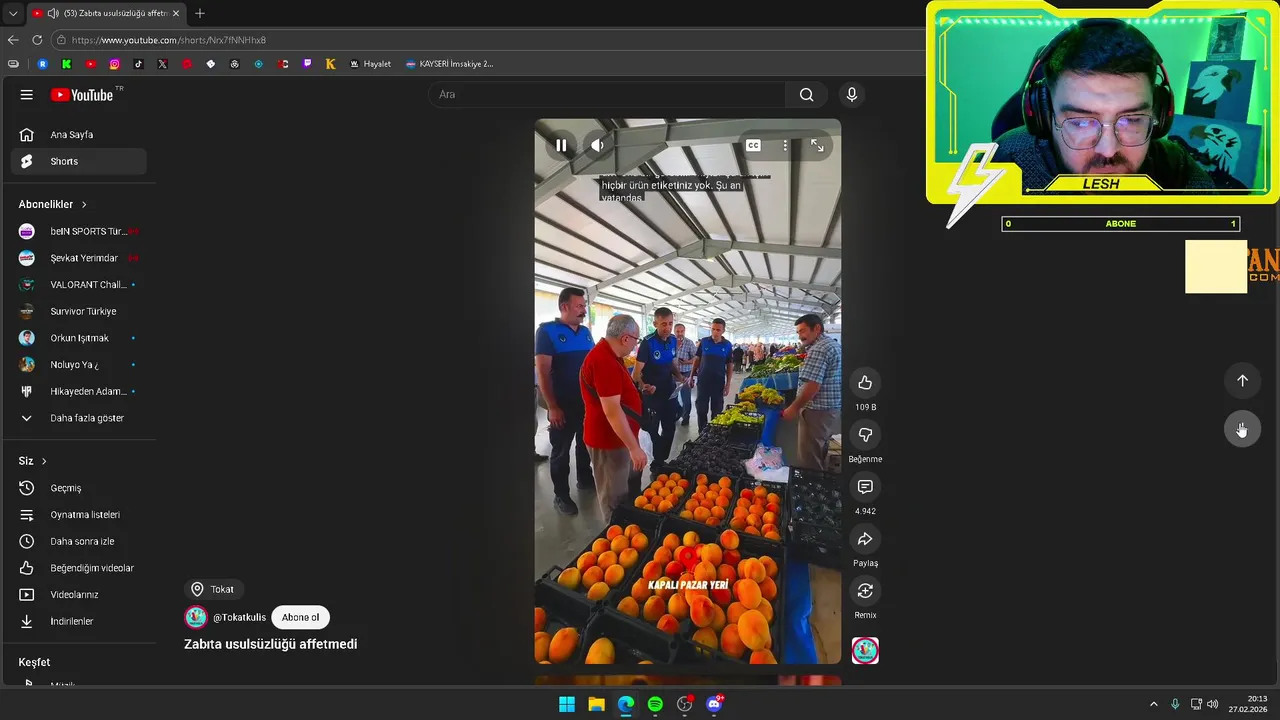This screenshot has width=1280, height=720.
Task: Open Oynatma listeleri
Action: click(80, 514)
